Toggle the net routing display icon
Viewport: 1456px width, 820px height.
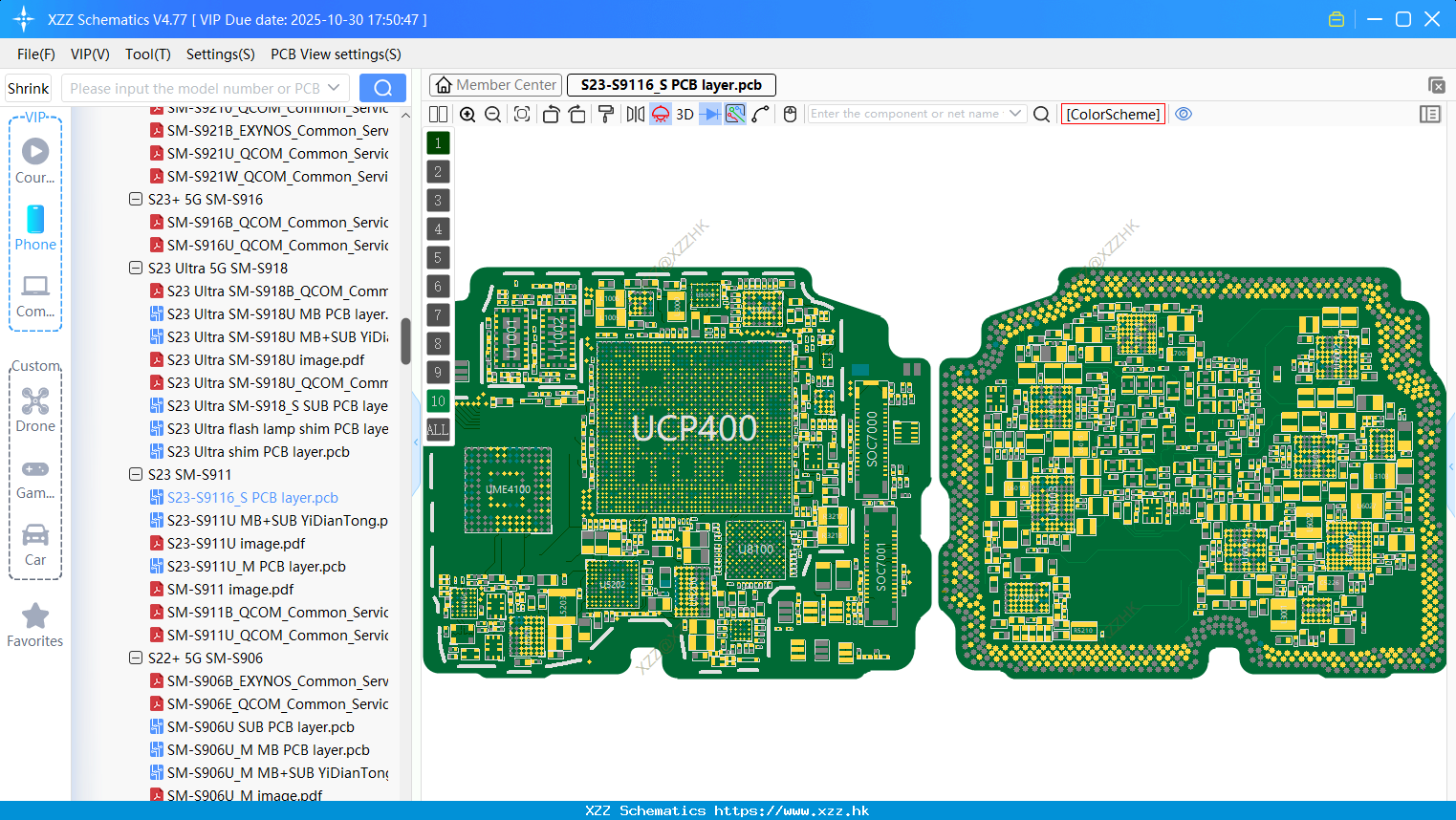735,114
